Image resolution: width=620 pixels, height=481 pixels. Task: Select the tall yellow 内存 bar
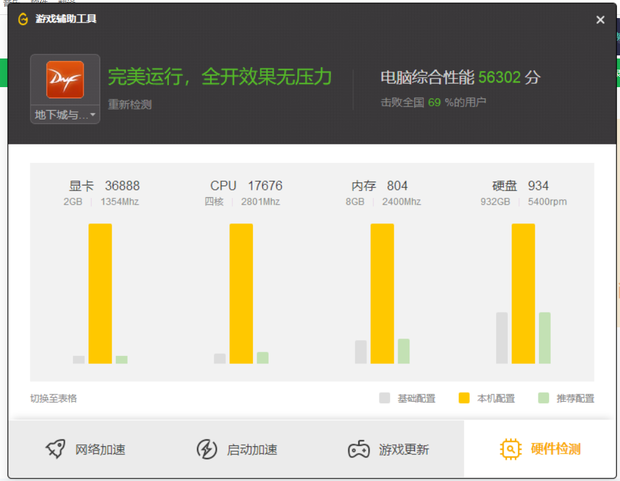pyautogui.click(x=382, y=293)
